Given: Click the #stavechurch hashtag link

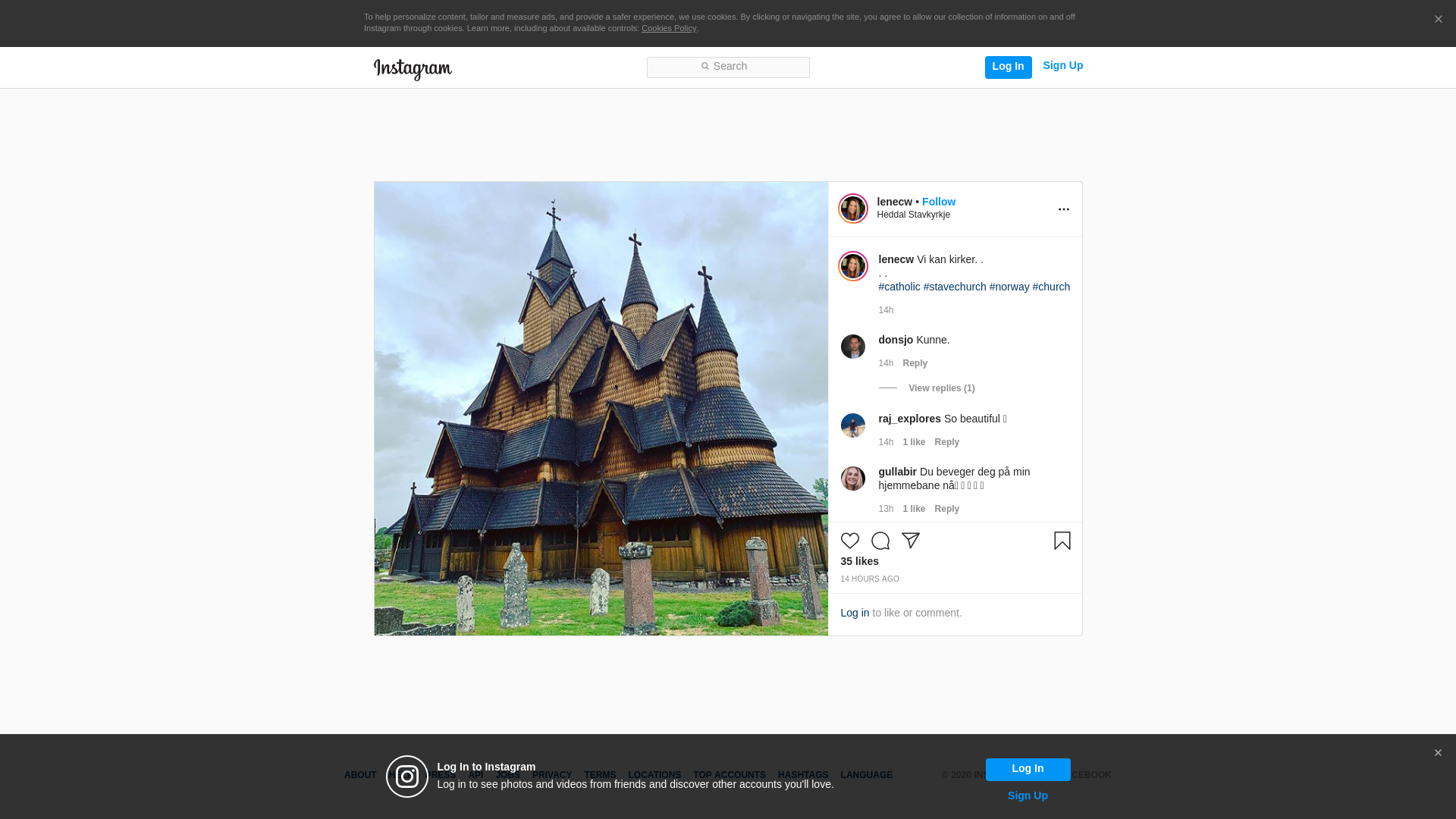Looking at the screenshot, I should coord(954,287).
